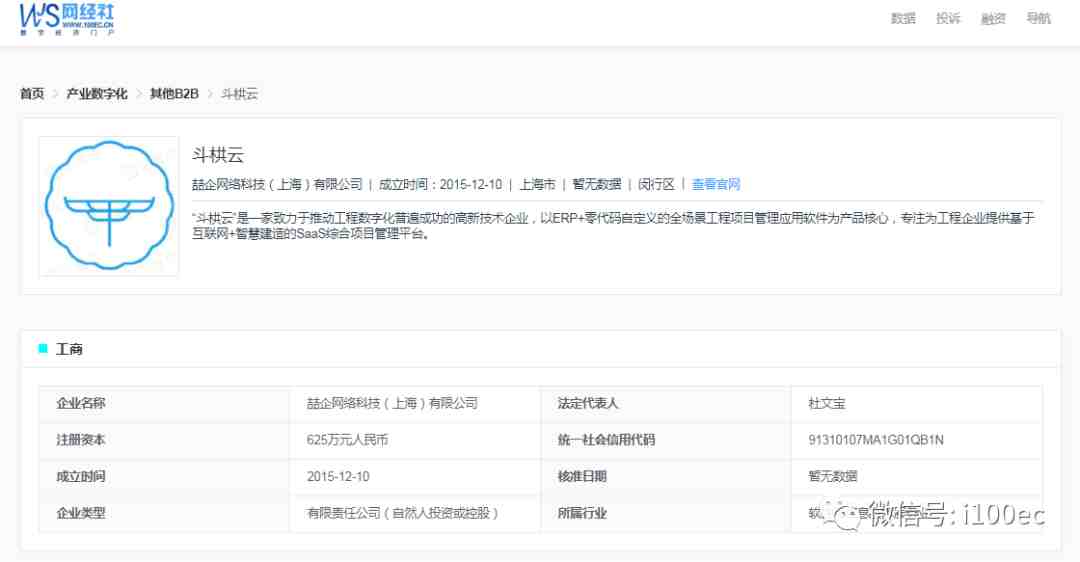Select 625万元人民币 value cell
The height and width of the screenshot is (562, 1080).
(415, 440)
